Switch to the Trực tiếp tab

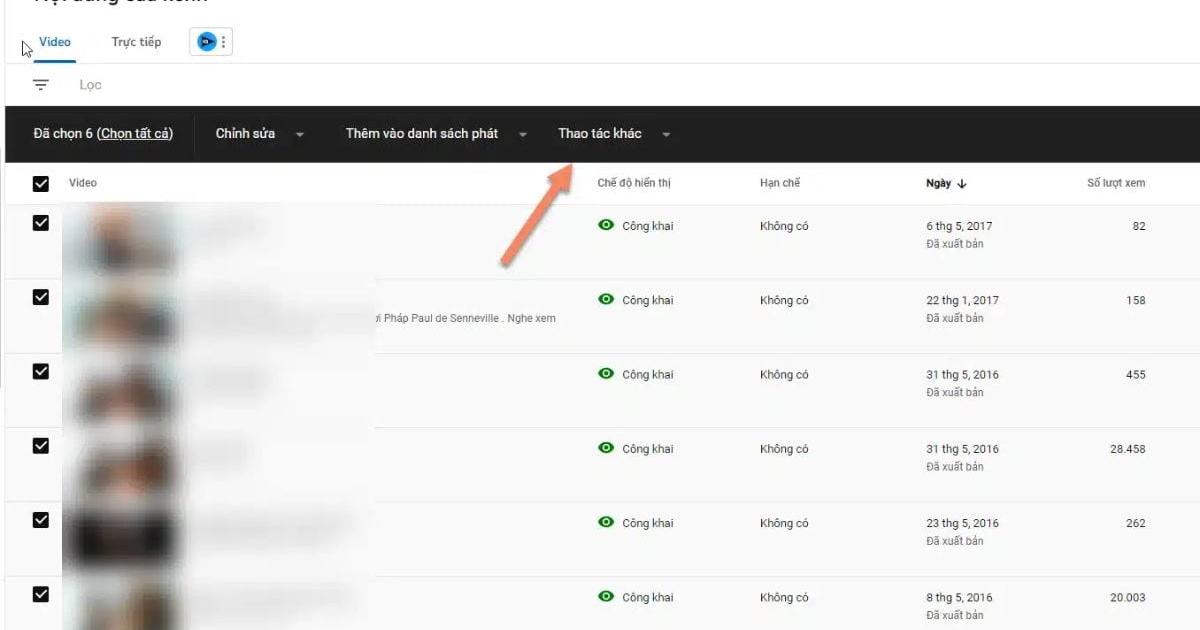136,42
